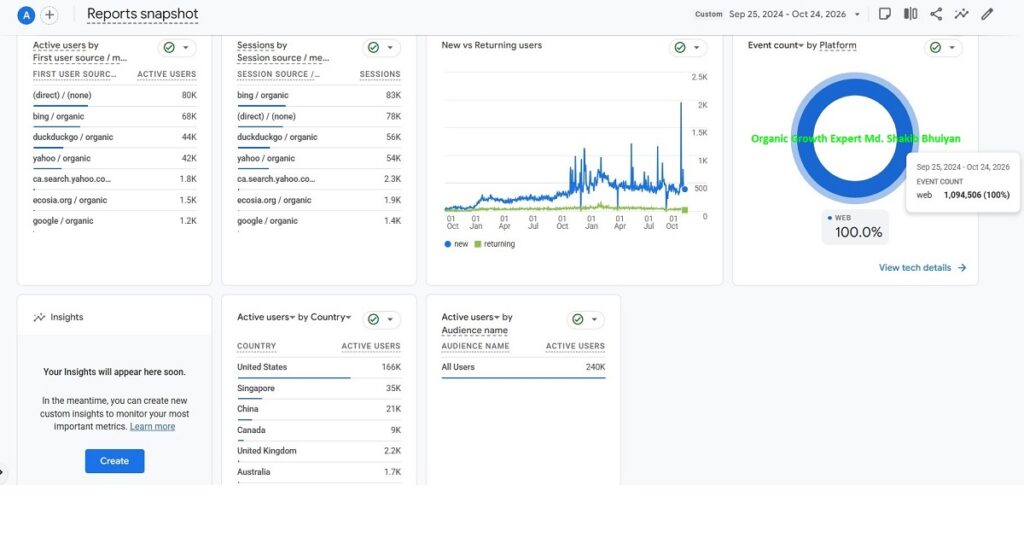
Task: Edit the report with pencil icon
Action: click(987, 14)
